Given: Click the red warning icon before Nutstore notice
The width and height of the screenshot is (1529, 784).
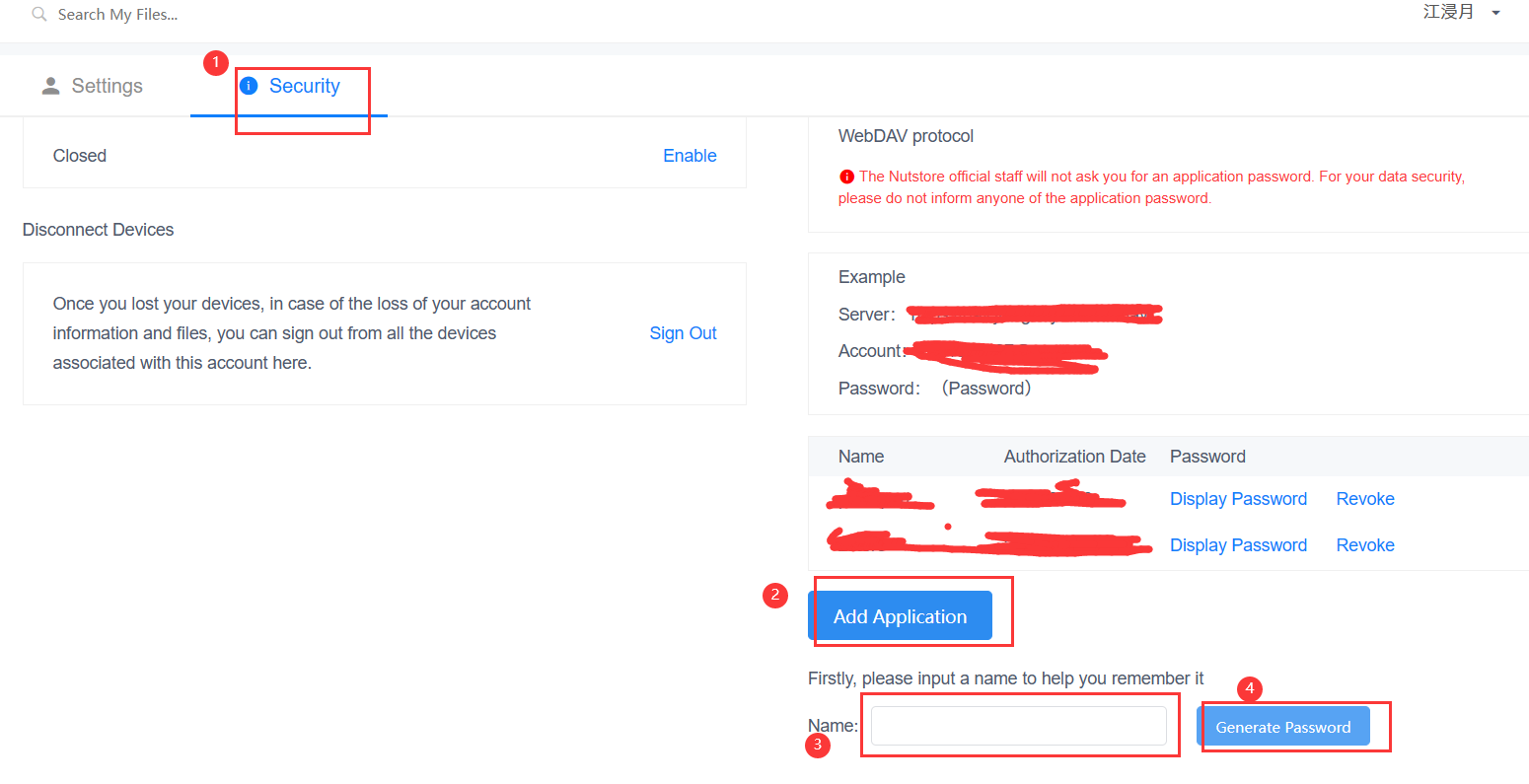Looking at the screenshot, I should [846, 177].
